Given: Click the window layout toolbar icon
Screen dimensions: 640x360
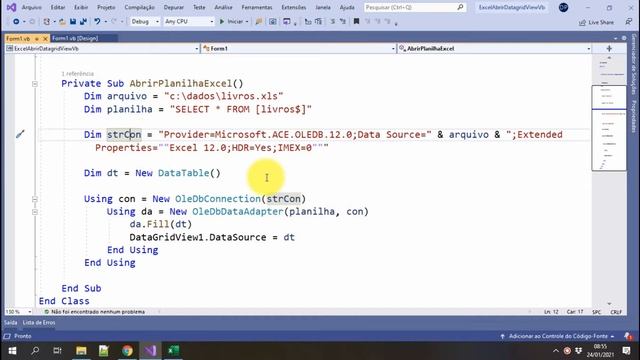Looking at the screenshot, I should (287, 21).
